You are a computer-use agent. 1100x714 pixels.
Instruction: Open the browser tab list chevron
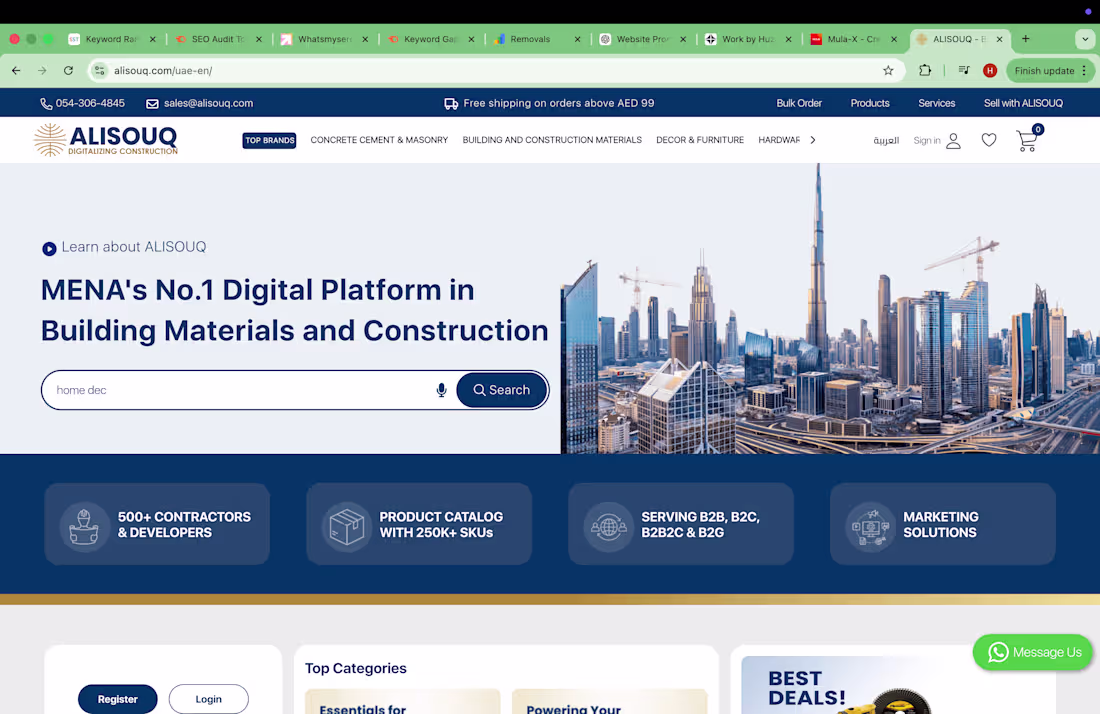click(1086, 39)
